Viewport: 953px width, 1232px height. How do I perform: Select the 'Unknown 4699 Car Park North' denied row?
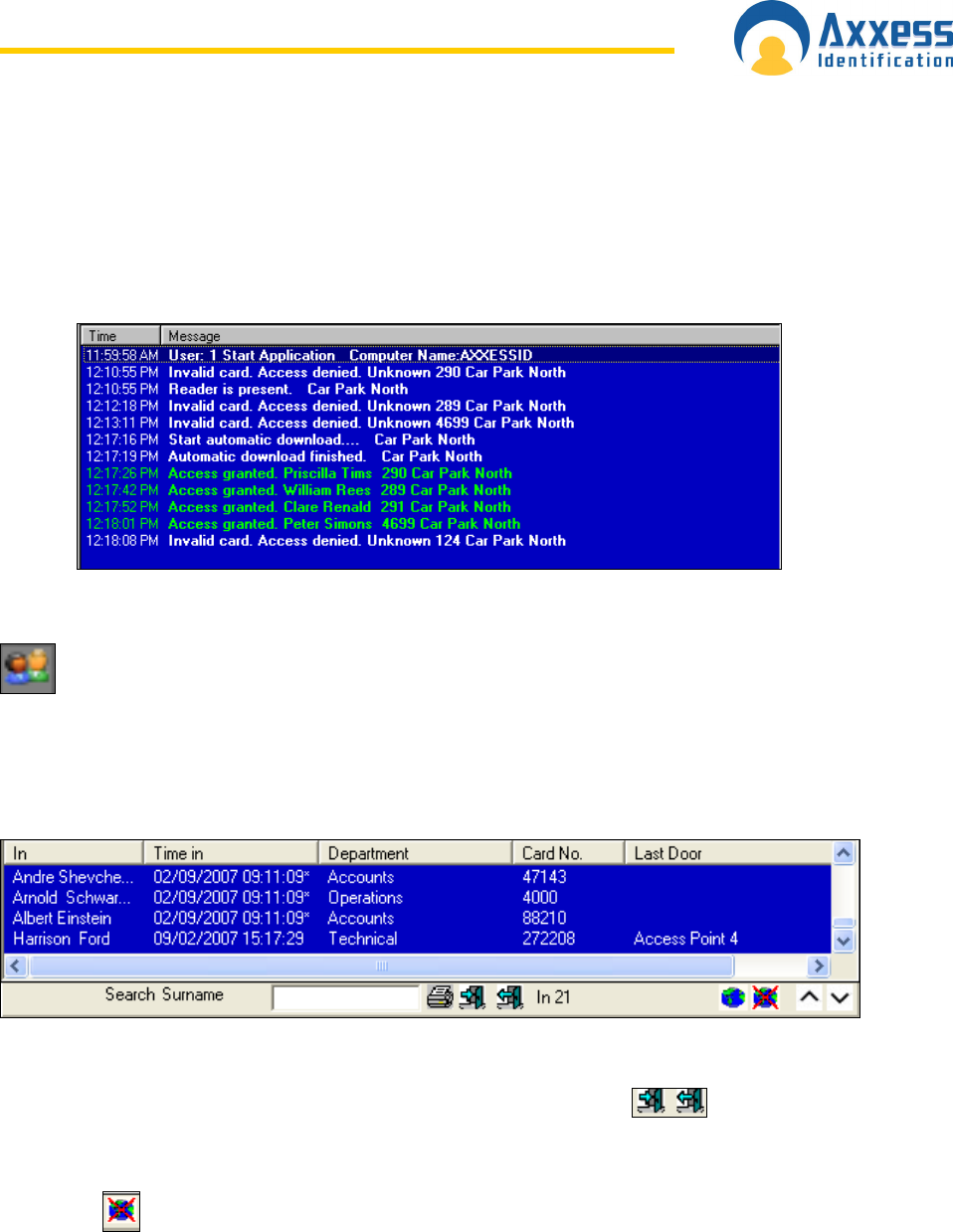[x=430, y=423]
